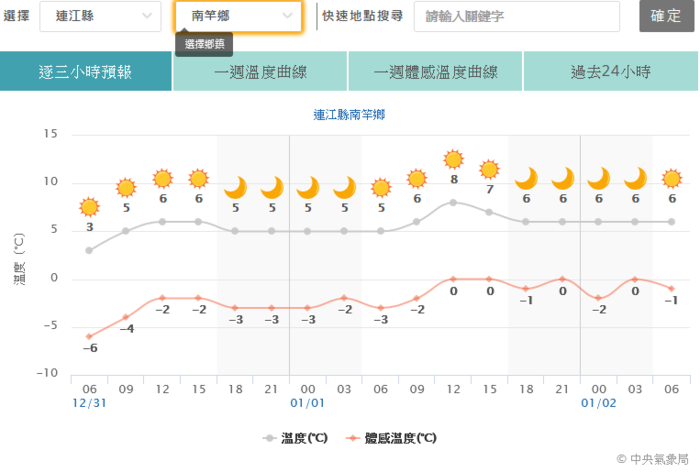
Task: Click the sun icon above temperature 3
Action: (x=89, y=207)
